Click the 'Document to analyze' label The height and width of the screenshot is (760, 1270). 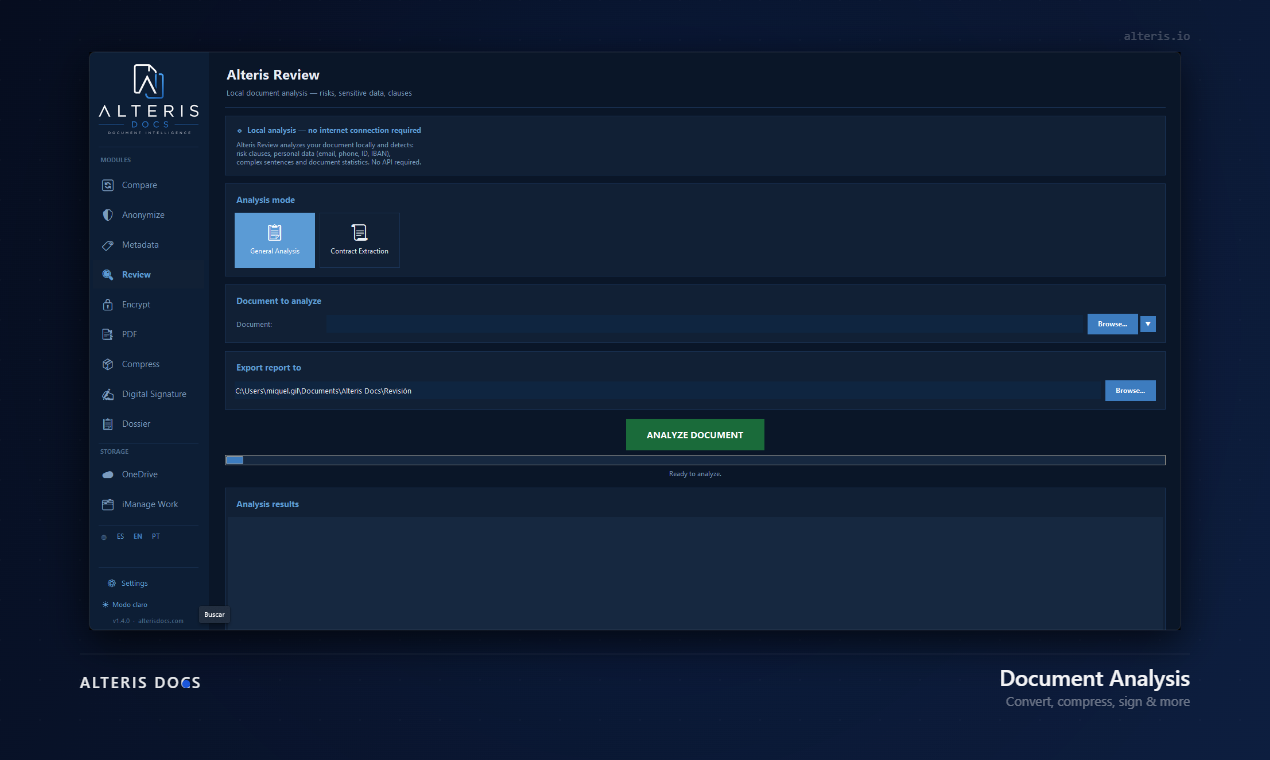[279, 301]
